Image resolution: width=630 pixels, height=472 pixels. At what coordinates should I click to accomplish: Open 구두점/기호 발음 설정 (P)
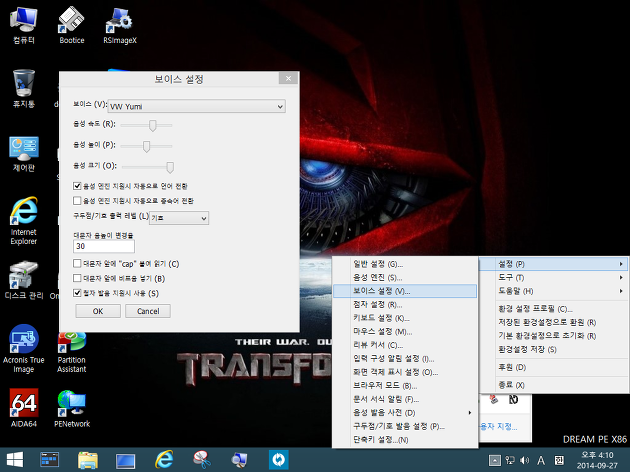point(405,426)
